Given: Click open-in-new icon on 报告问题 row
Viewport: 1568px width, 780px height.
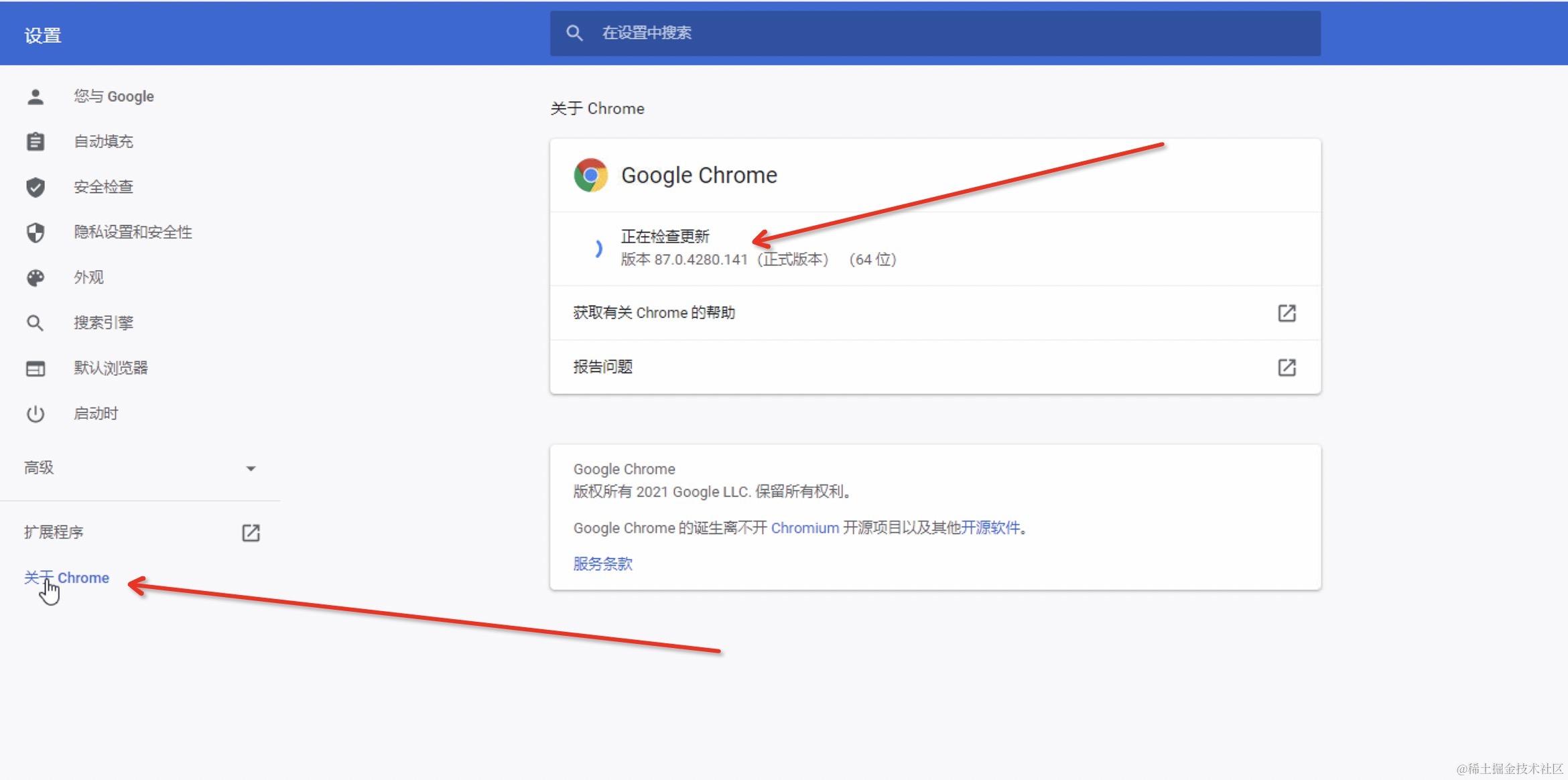Looking at the screenshot, I should (1287, 367).
